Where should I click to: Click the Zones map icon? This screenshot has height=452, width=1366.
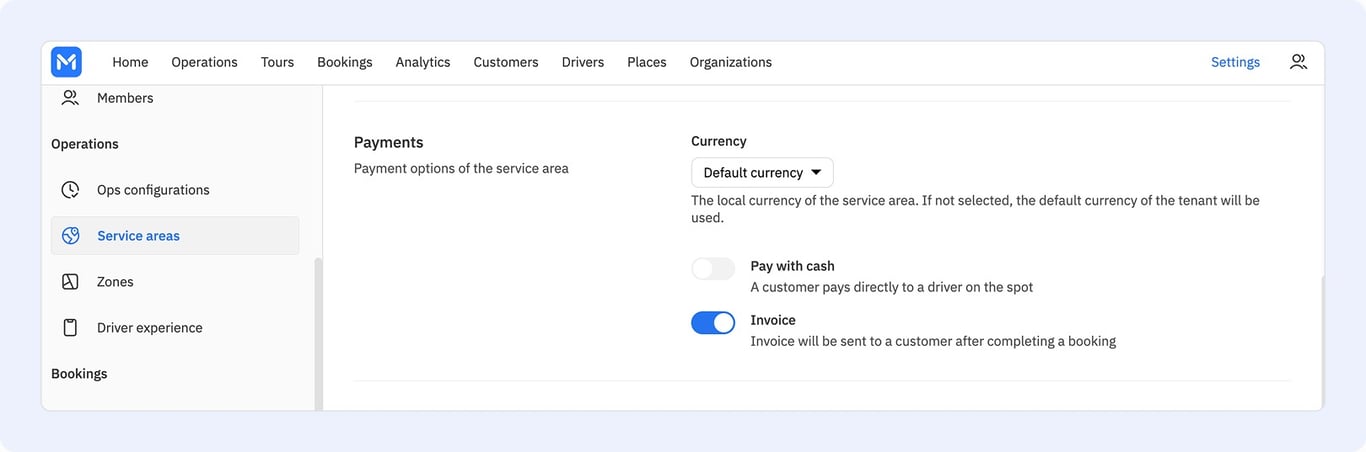point(70,282)
